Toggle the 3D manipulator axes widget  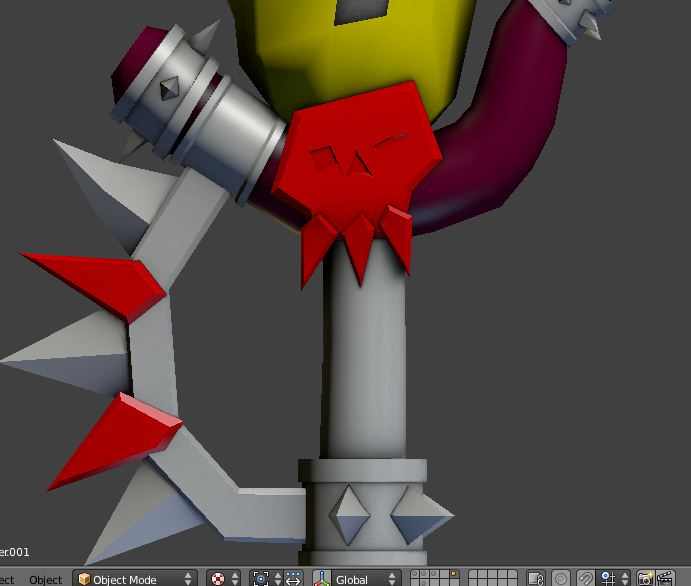tap(322, 579)
